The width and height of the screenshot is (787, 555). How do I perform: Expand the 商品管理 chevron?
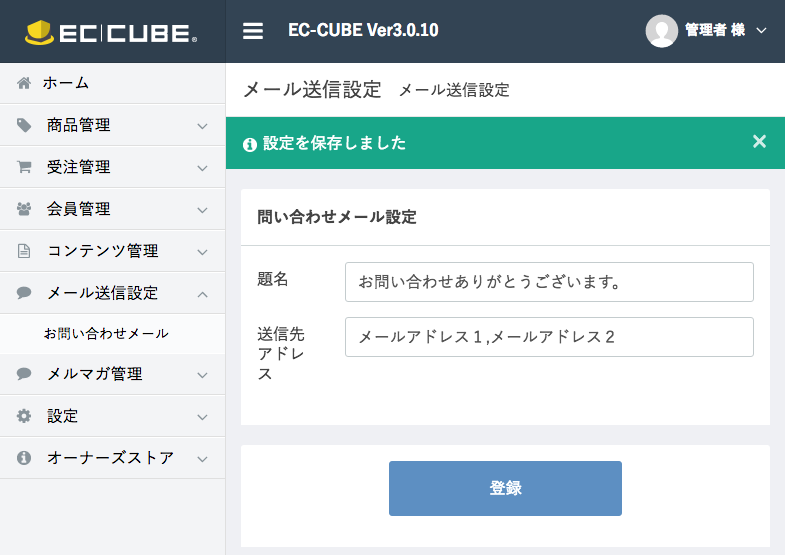pos(202,126)
